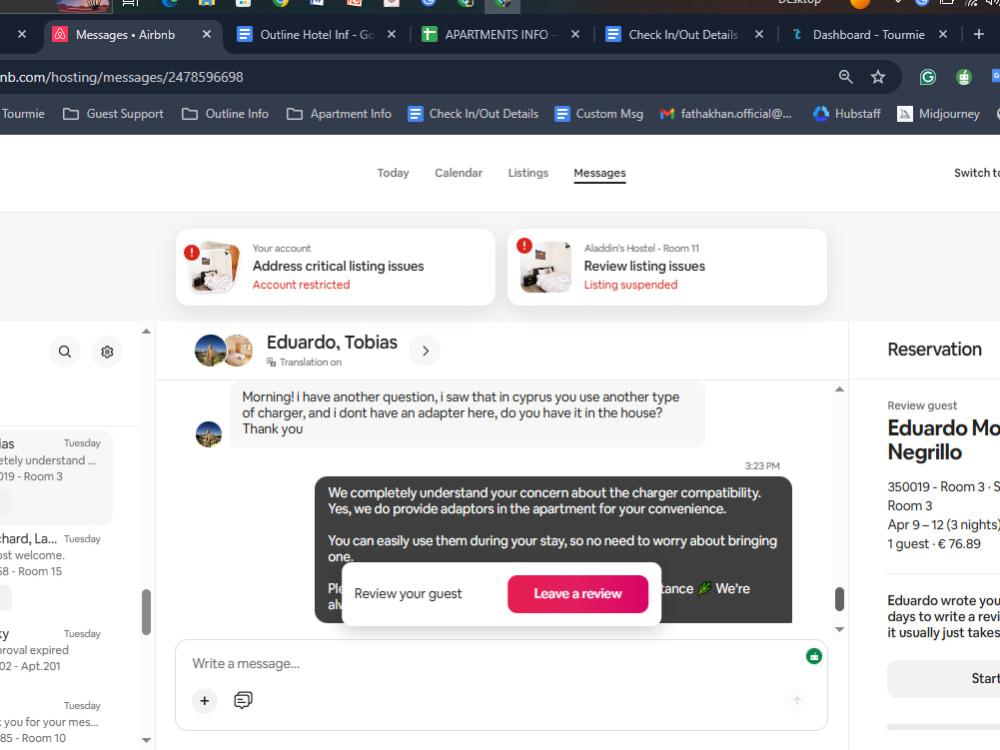This screenshot has height=750, width=1000.
Task: Click down arrow of conversation list scrollbar
Action: tap(146, 740)
